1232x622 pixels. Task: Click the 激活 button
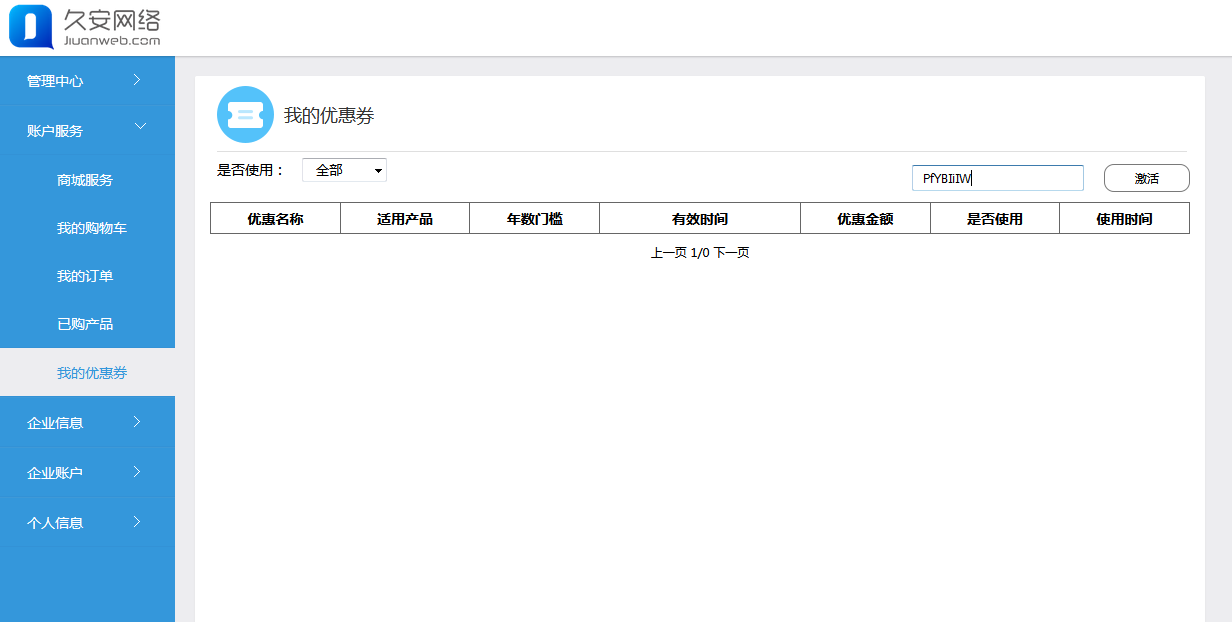(1146, 177)
